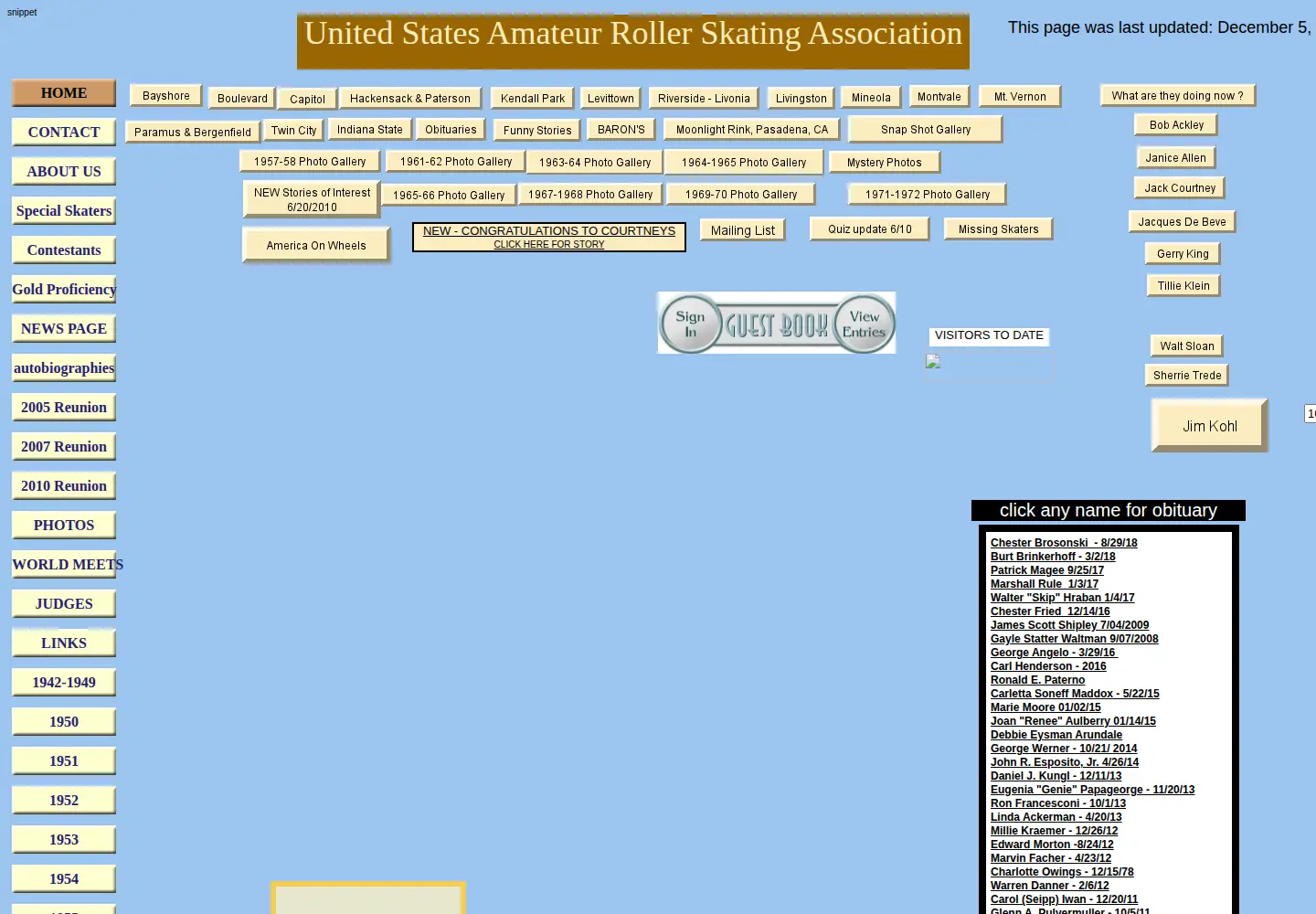Open Moonlight Rink, Pasadena, CA button
This screenshot has width=1316, height=914.
click(x=752, y=130)
